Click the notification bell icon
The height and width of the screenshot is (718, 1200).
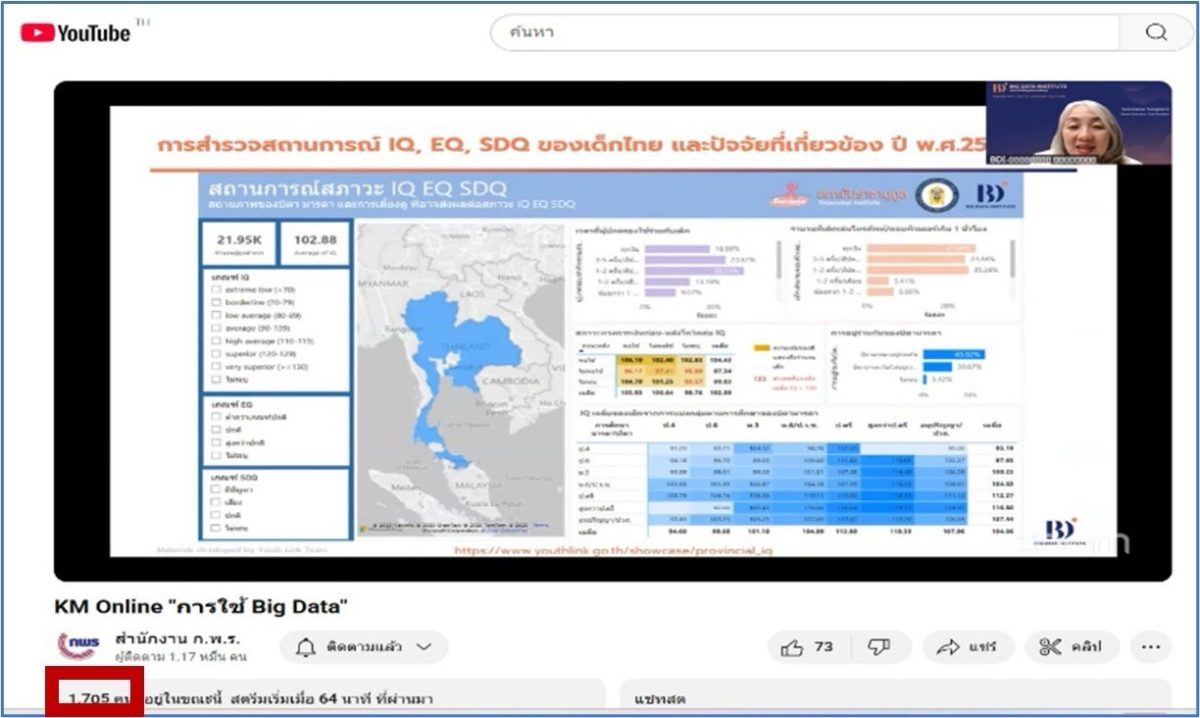(x=306, y=647)
